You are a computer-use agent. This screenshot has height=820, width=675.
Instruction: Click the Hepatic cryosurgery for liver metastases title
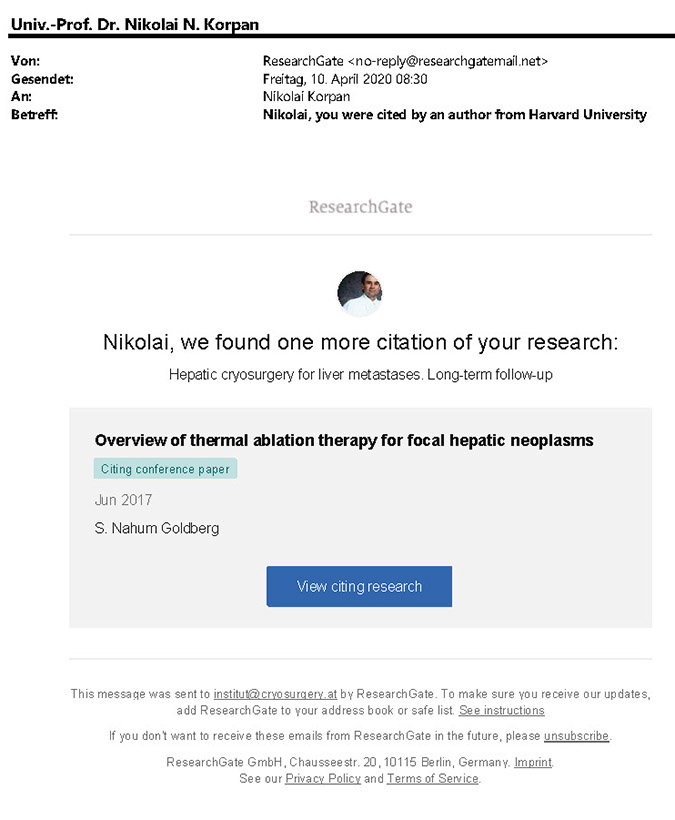[x=360, y=374]
